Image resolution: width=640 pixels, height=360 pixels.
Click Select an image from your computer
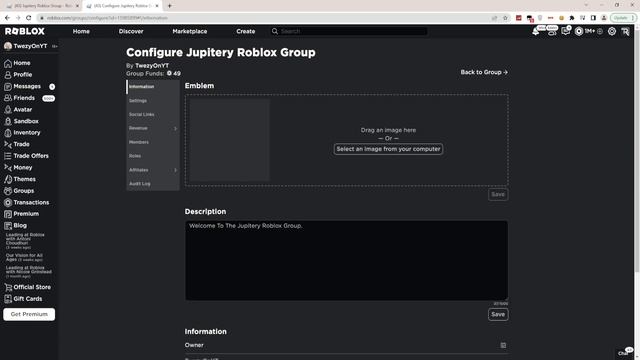point(388,149)
